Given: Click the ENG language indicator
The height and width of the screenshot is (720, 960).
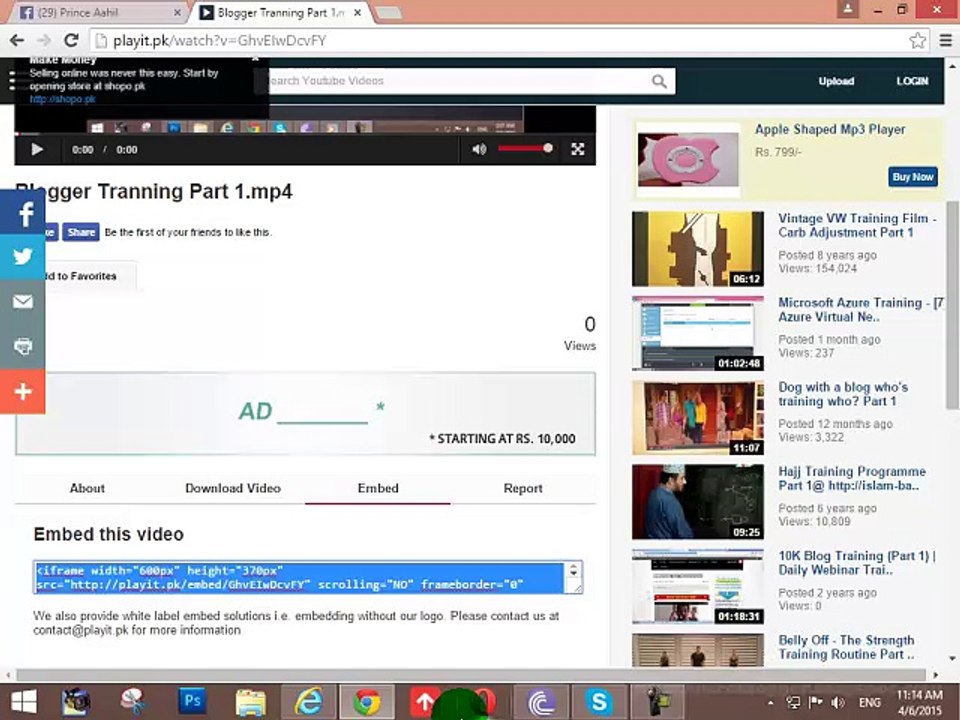Looking at the screenshot, I should 869,702.
